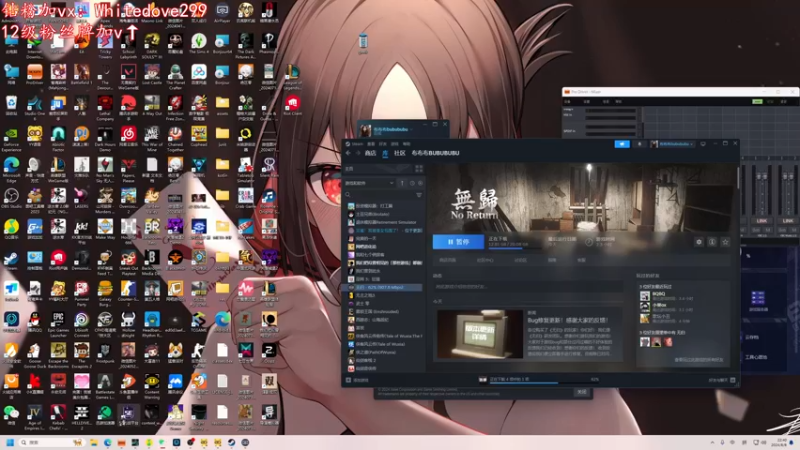Open Papers, Please desktop icon
This screenshot has width=800, height=450.
(128, 168)
